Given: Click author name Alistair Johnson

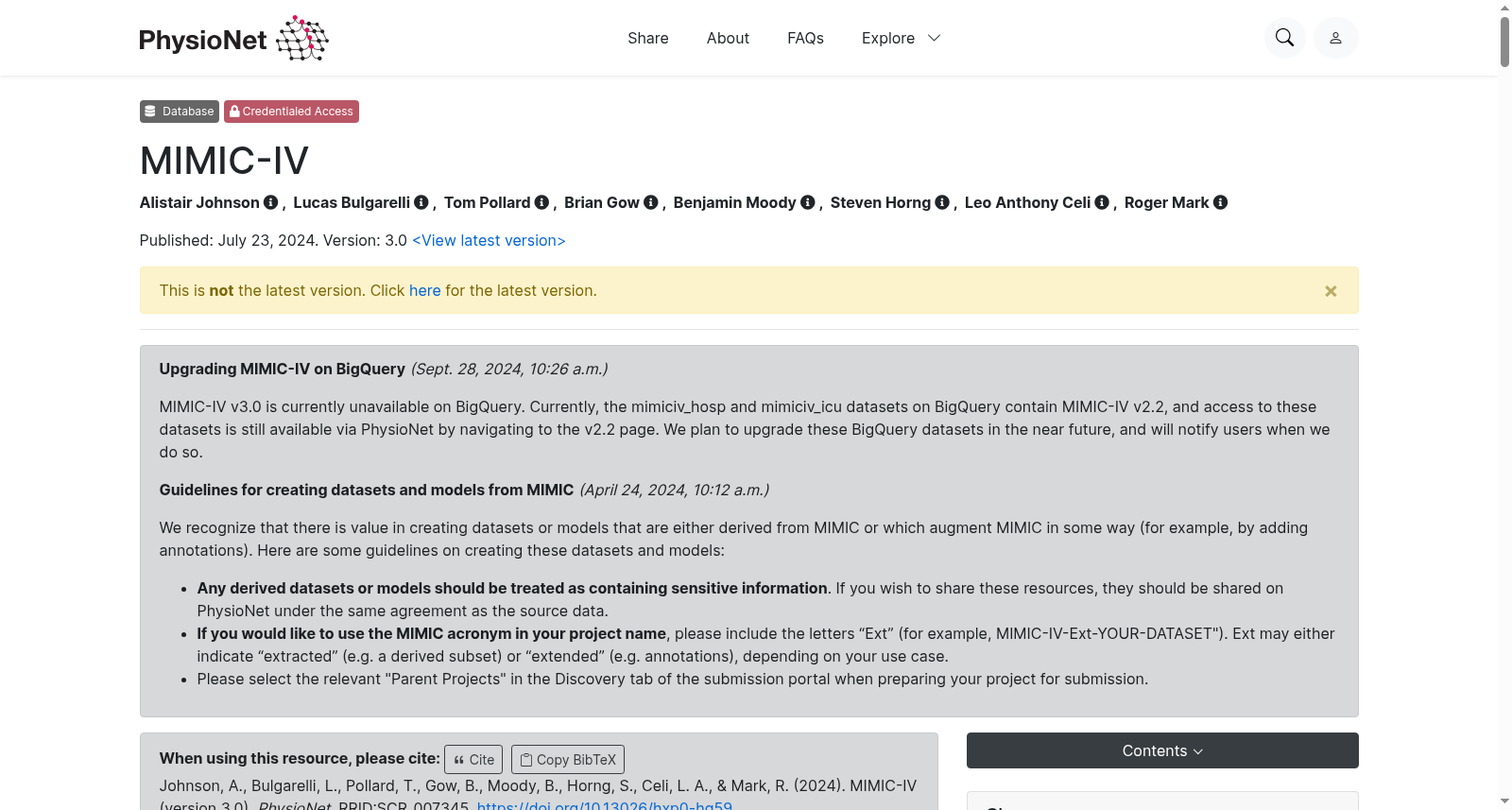Looking at the screenshot, I should pyautogui.click(x=199, y=202).
